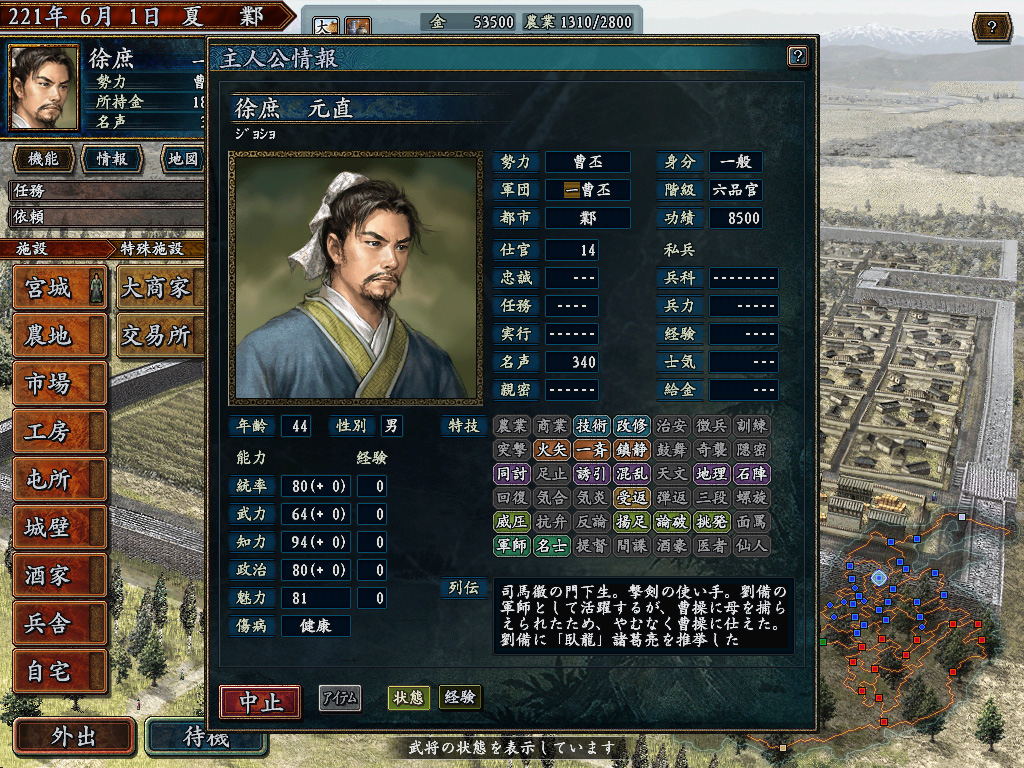
Task: Open the 宮城 palace facility
Action: (x=59, y=287)
